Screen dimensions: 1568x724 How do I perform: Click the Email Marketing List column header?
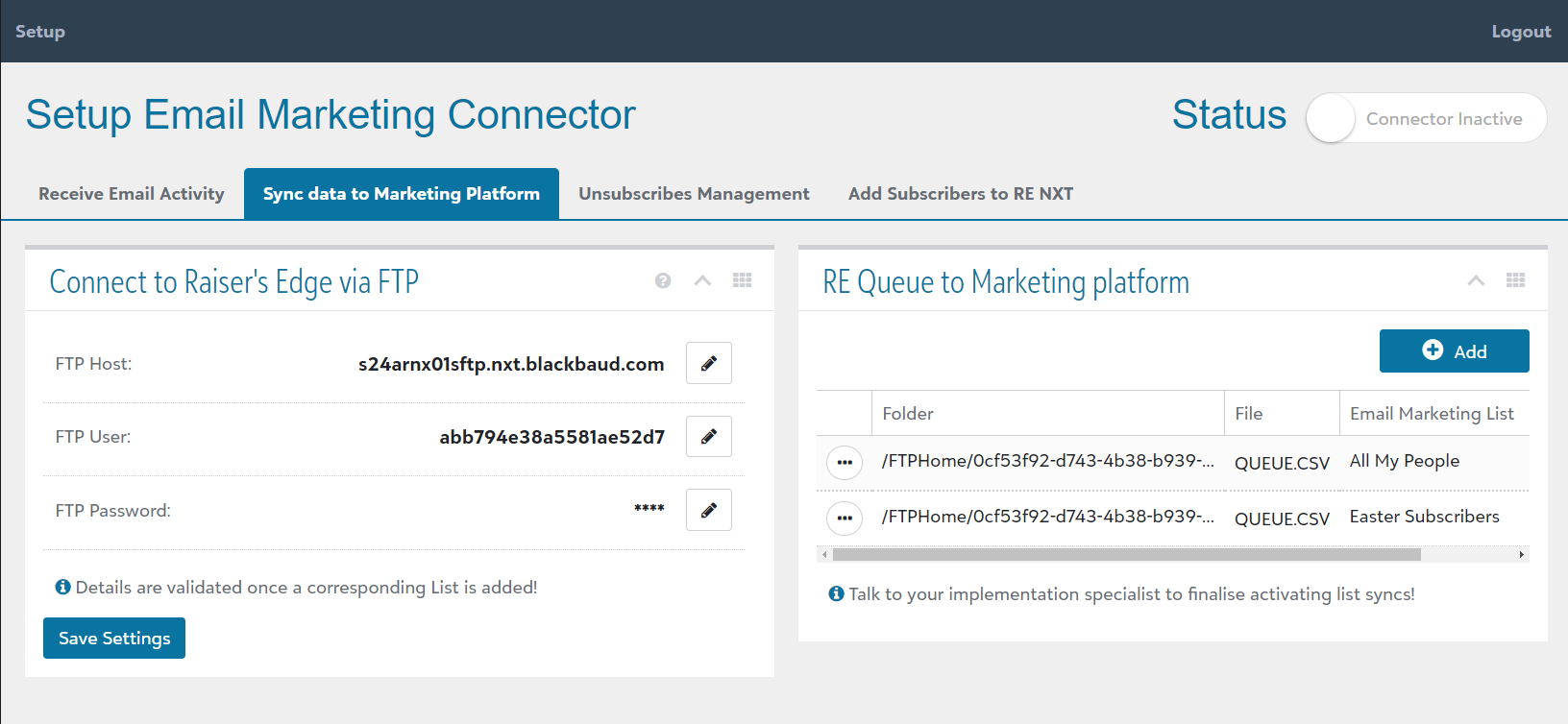tap(1434, 414)
